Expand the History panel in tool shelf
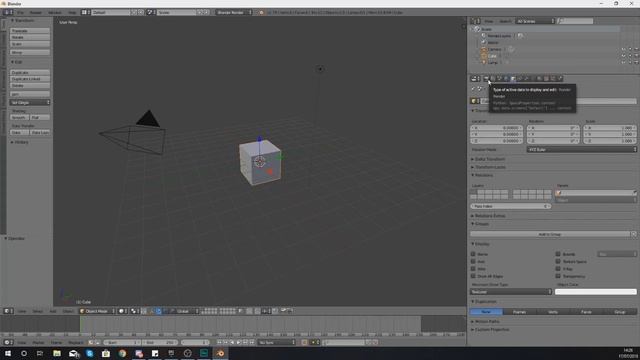 pyautogui.click(x=21, y=142)
